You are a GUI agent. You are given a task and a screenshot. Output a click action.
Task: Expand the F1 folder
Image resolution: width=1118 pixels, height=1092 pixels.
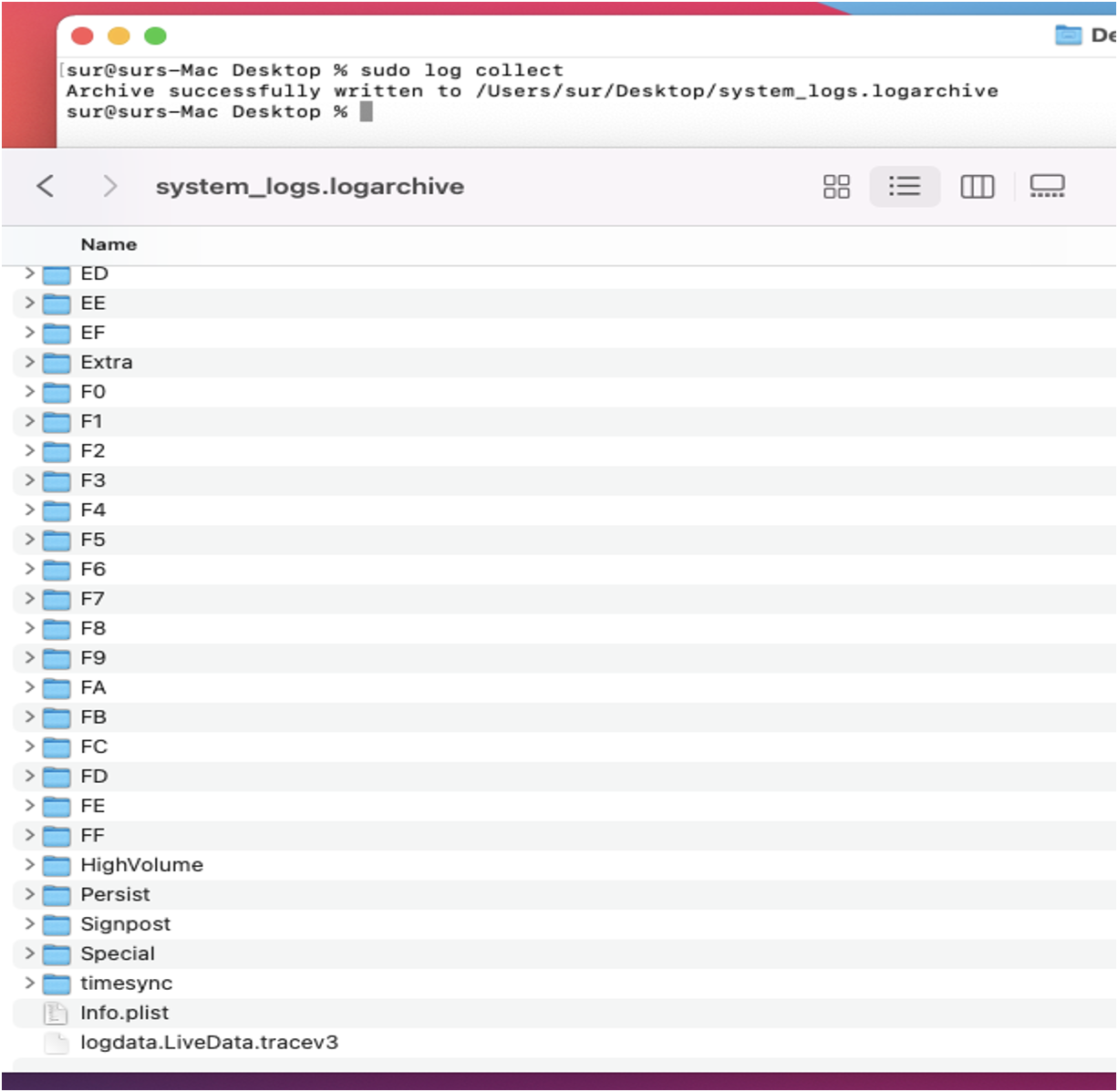tap(29, 420)
